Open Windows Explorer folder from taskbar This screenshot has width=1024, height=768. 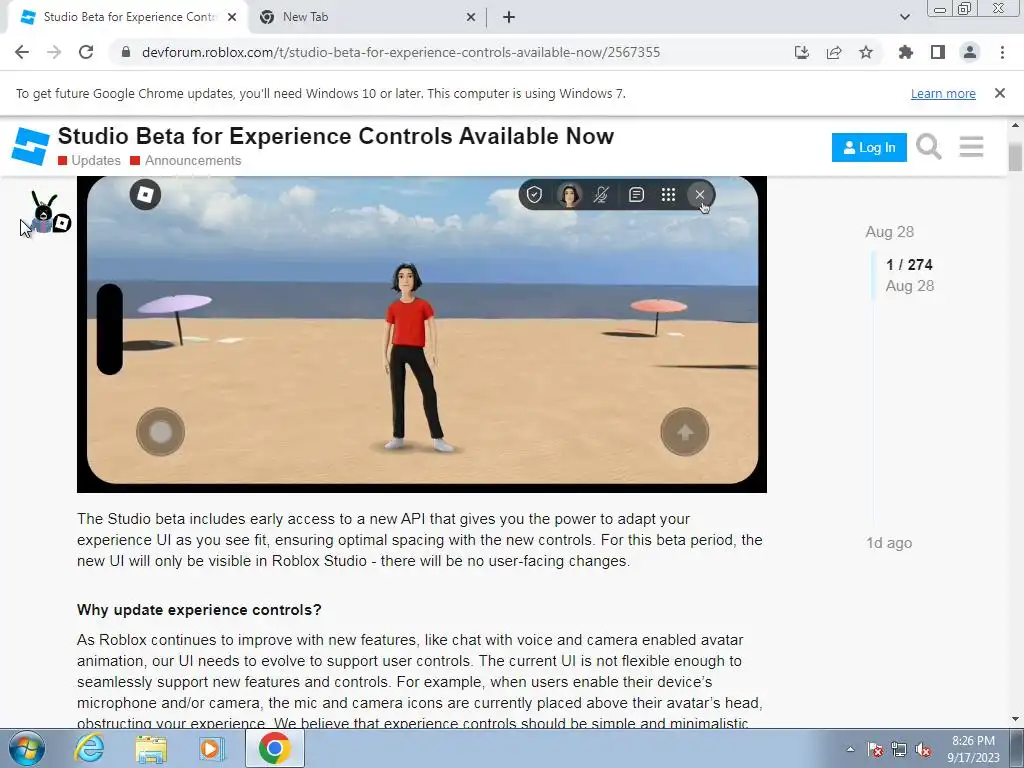(151, 748)
